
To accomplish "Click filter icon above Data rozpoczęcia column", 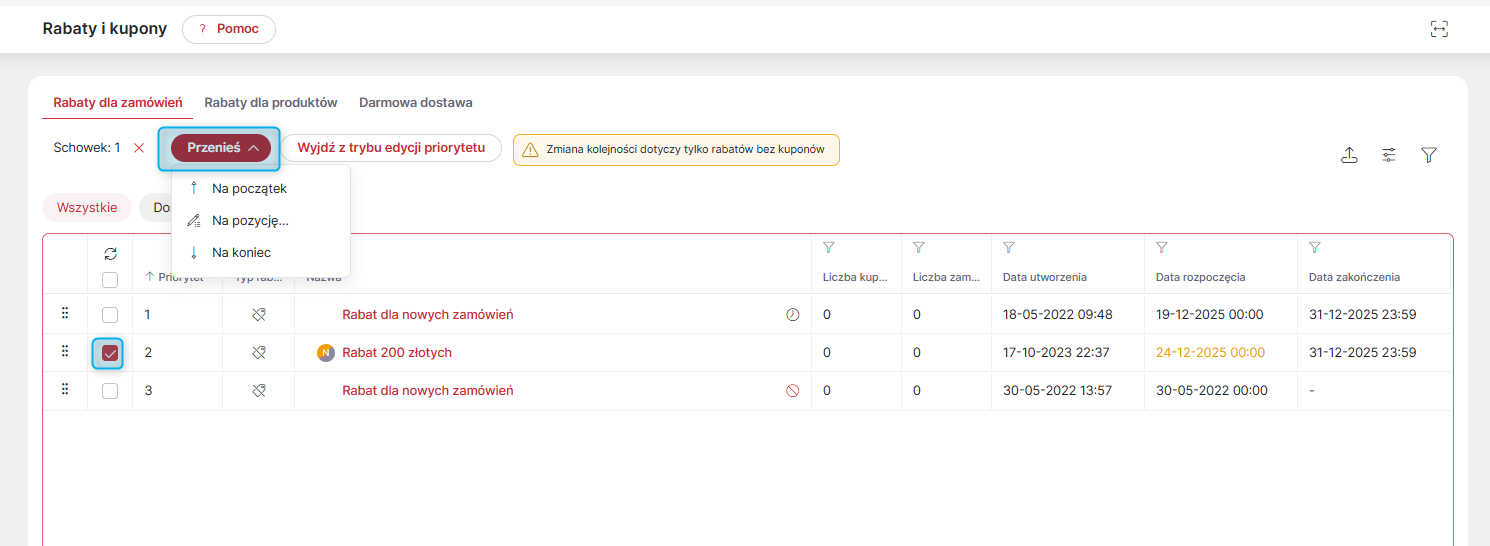I will point(1162,247).
